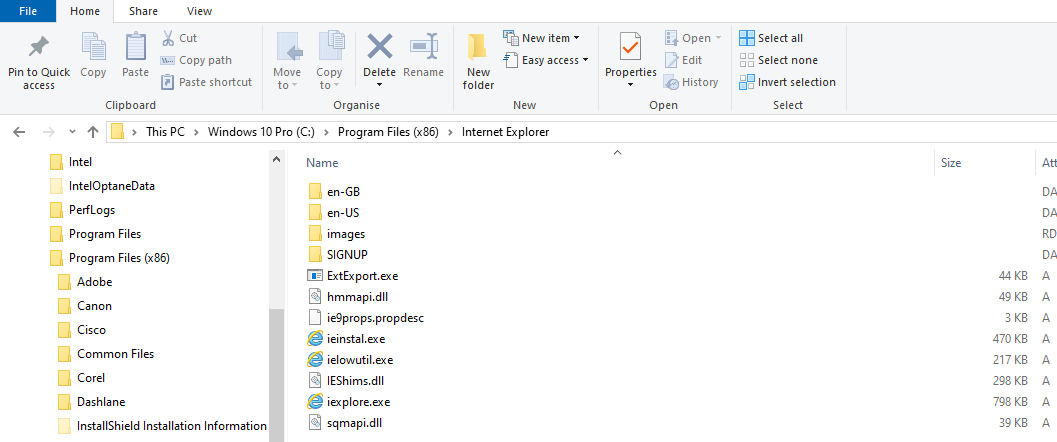Click Windows 10 Pro (C:) breadcrumb
The image size is (1057, 442).
point(261,132)
